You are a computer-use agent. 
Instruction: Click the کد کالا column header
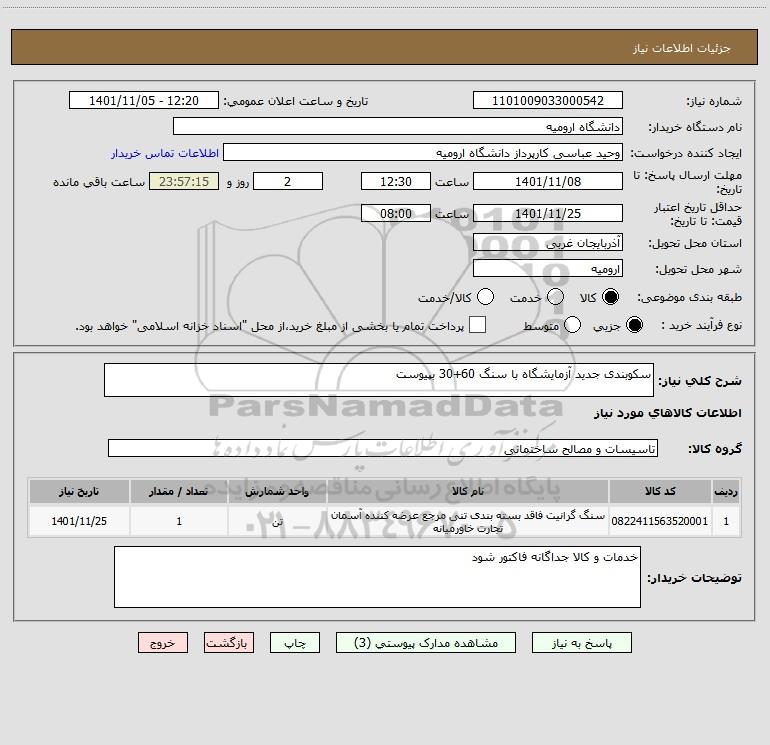tap(660, 491)
